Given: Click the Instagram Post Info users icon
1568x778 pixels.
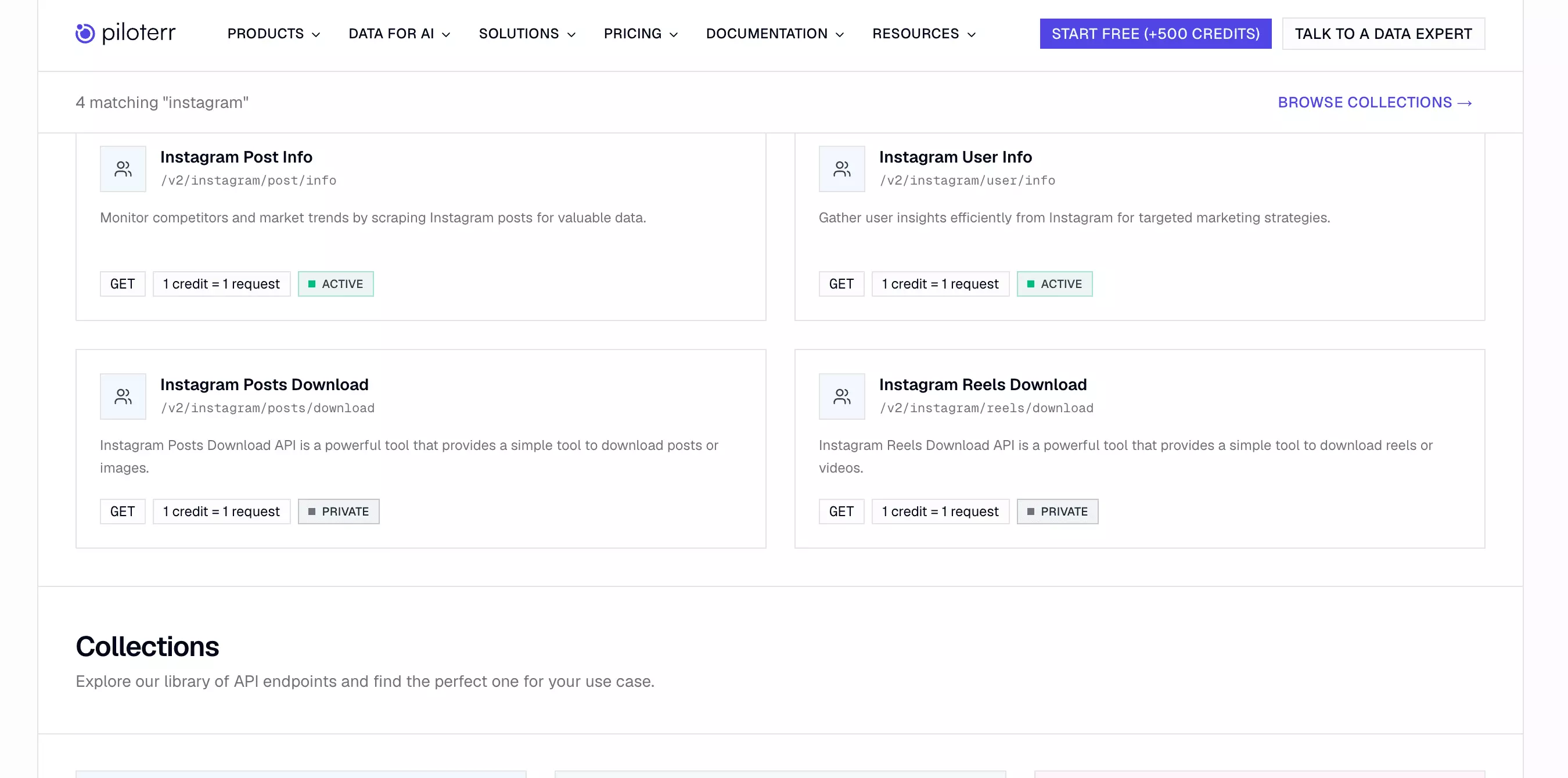Looking at the screenshot, I should tap(123, 168).
